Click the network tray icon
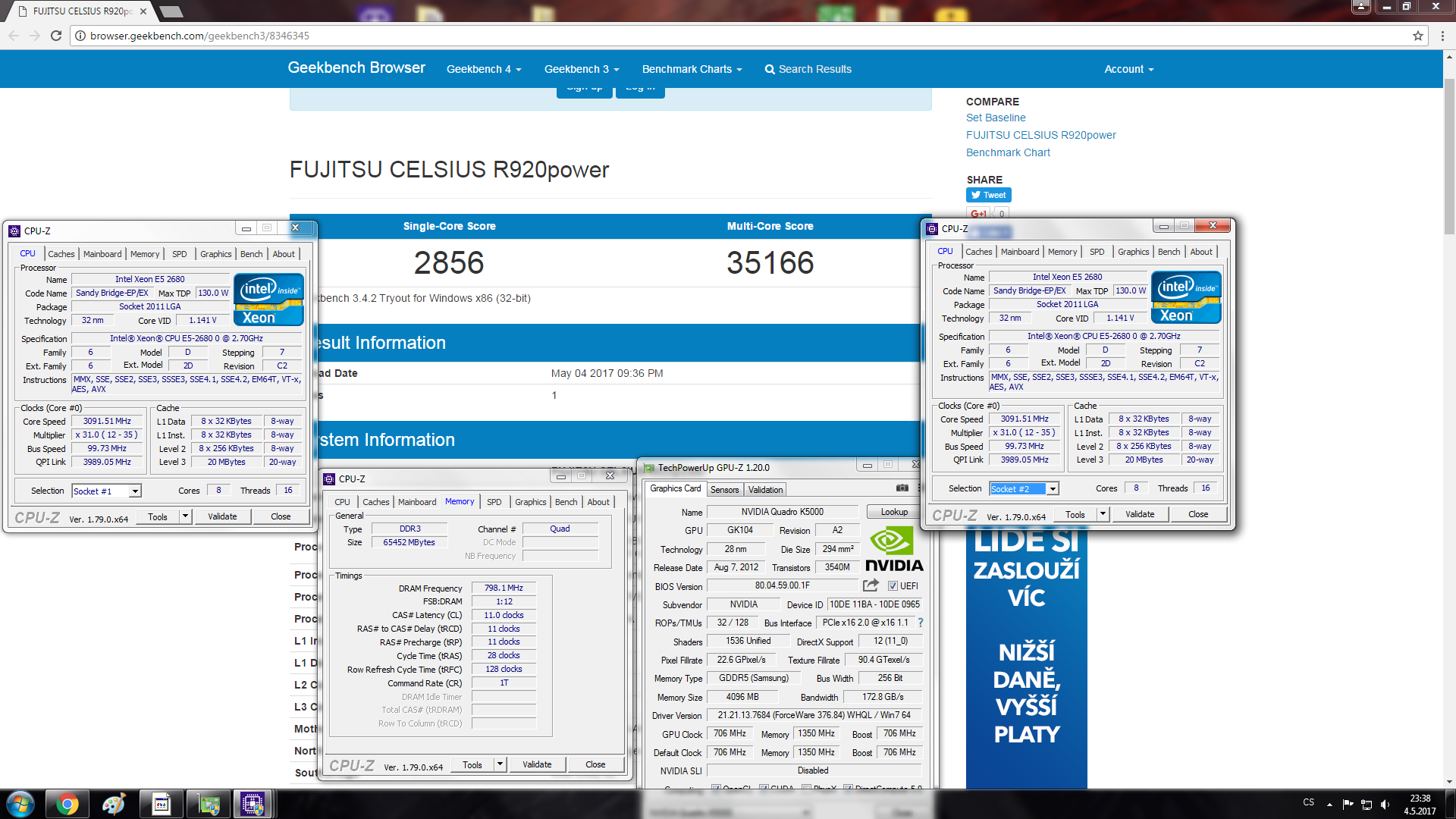This screenshot has height=819, width=1456. tap(1367, 805)
